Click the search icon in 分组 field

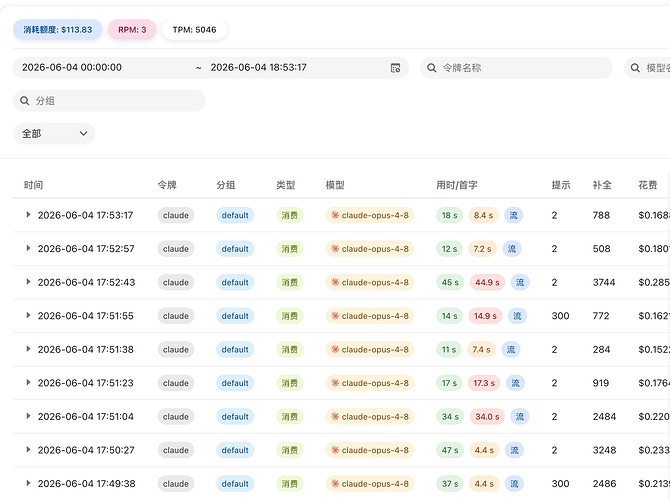24,101
